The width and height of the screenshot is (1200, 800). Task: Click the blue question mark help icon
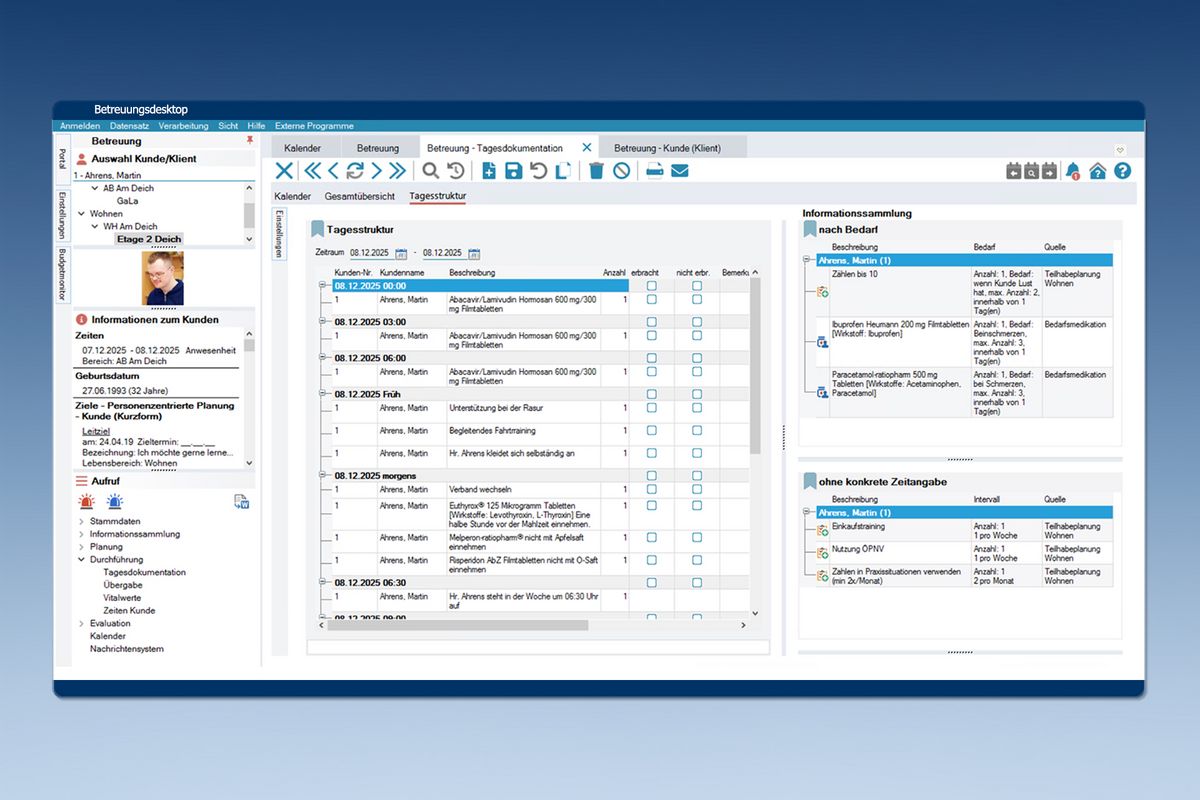1122,171
